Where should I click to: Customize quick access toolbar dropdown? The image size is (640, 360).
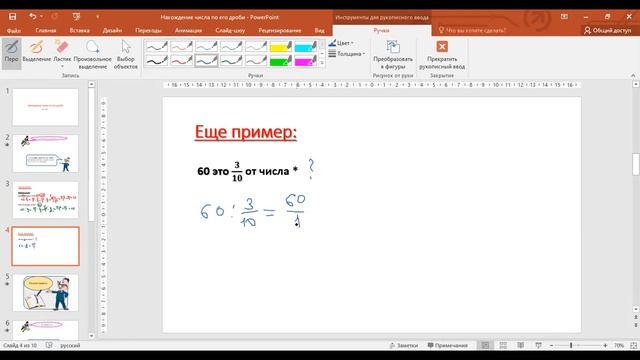pyautogui.click(x=98, y=17)
